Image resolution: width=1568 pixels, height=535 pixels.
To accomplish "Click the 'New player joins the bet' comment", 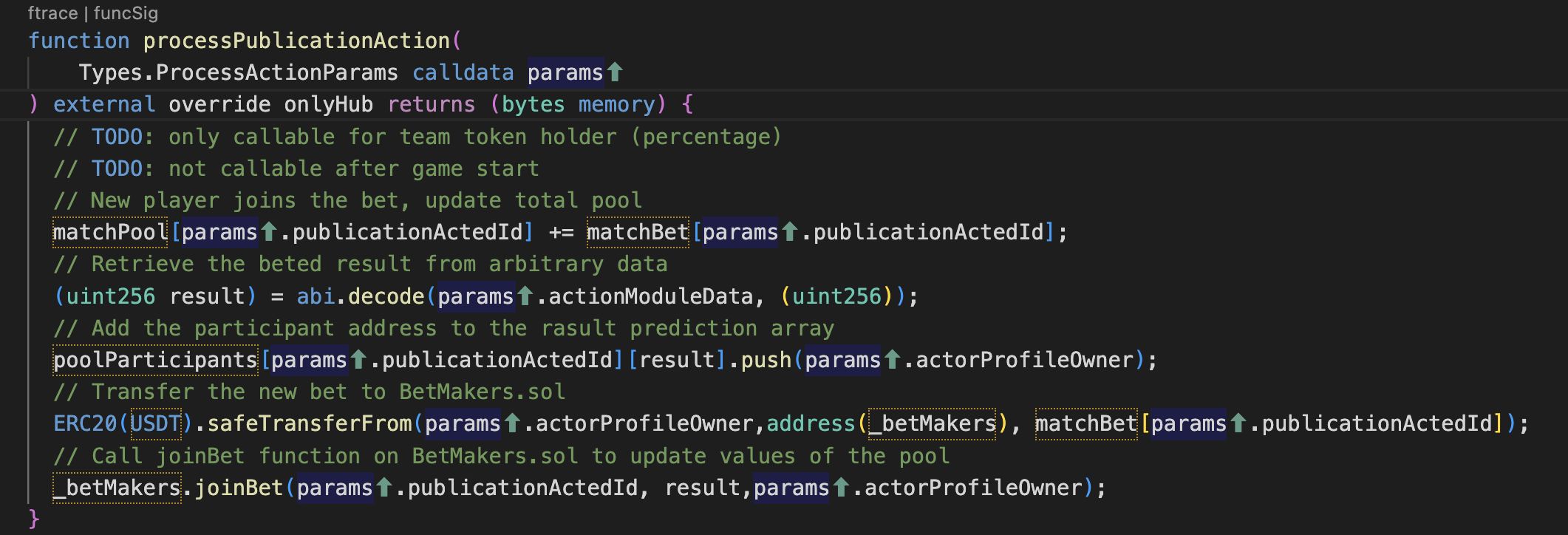I will pos(347,200).
